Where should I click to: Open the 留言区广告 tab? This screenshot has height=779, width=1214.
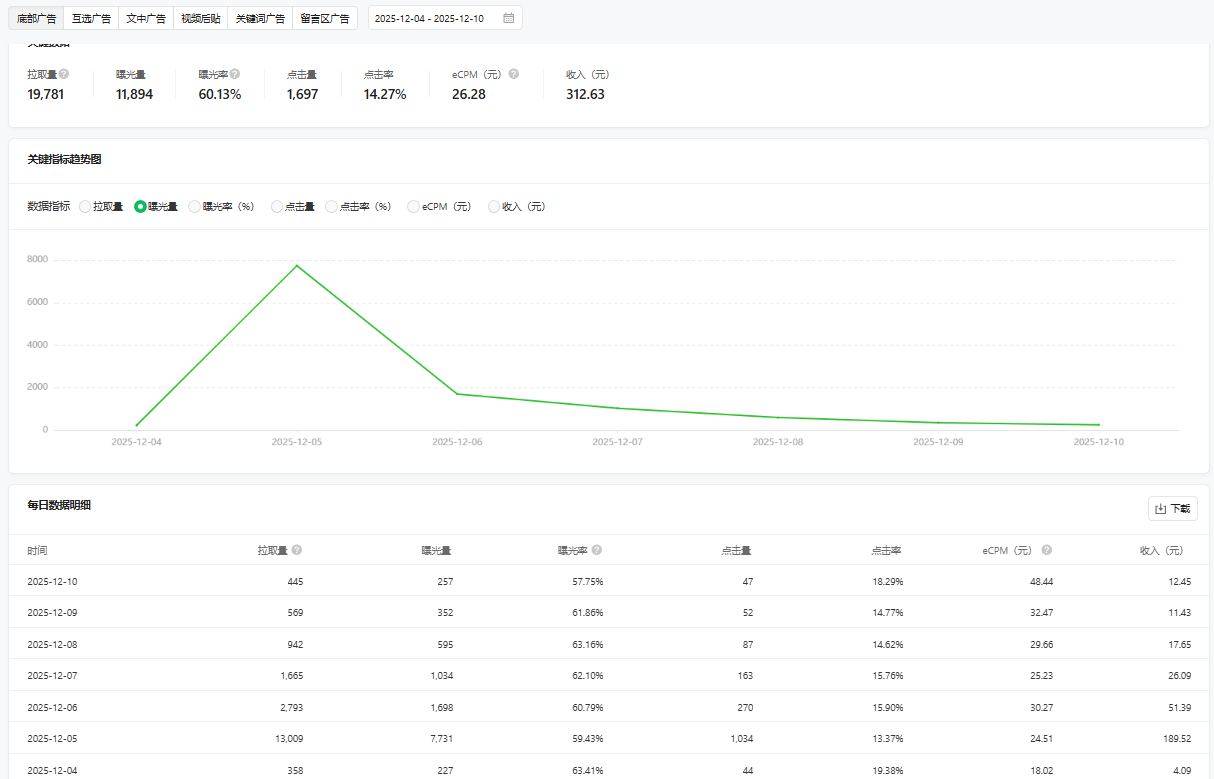[x=325, y=18]
